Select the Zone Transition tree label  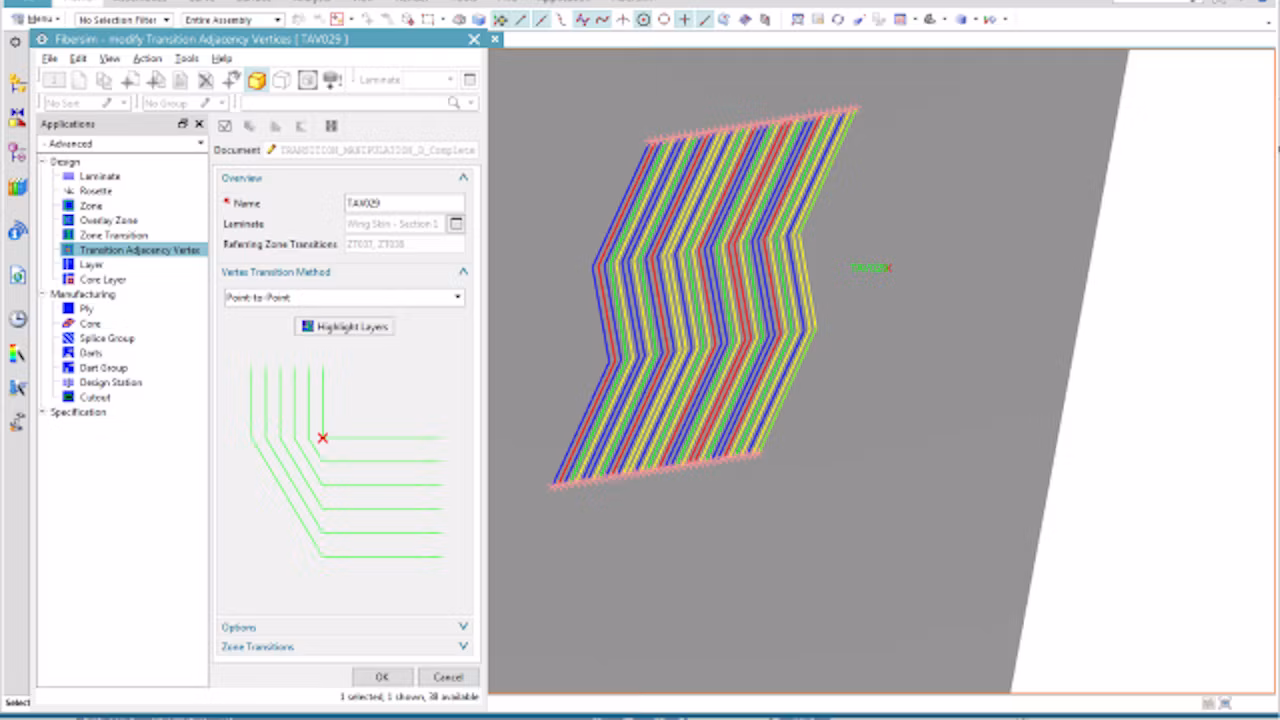click(x=113, y=235)
